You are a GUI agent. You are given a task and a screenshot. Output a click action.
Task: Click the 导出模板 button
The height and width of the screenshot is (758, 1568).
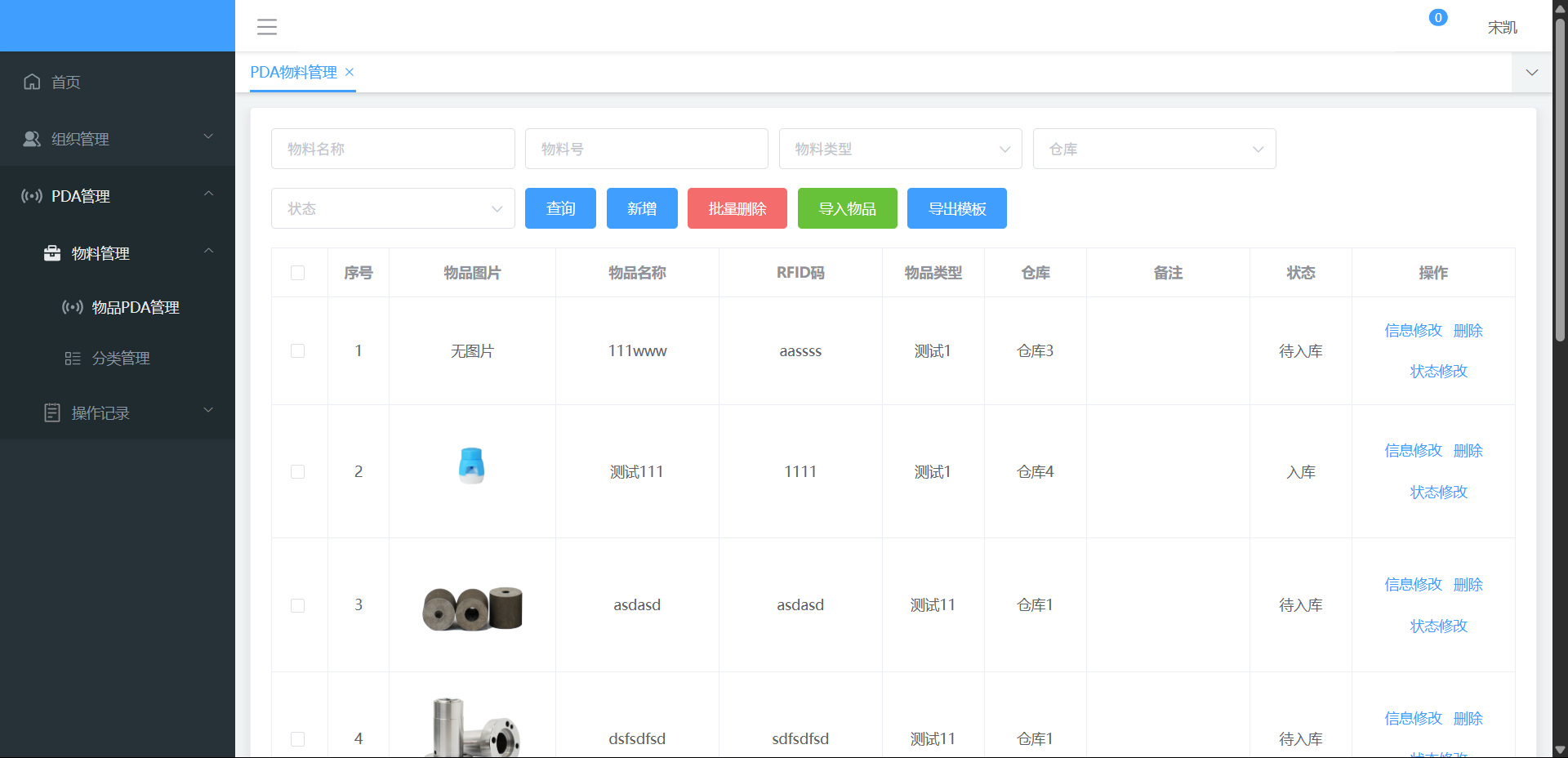pos(957,208)
